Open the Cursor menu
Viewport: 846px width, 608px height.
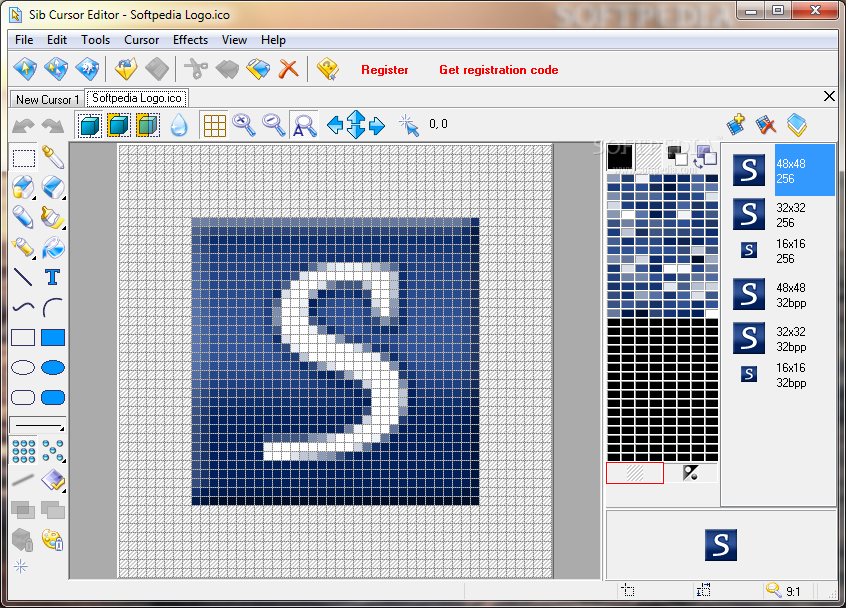point(141,40)
